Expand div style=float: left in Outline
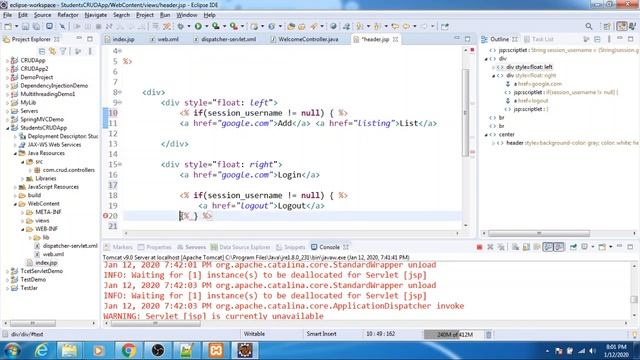 coord(493,67)
